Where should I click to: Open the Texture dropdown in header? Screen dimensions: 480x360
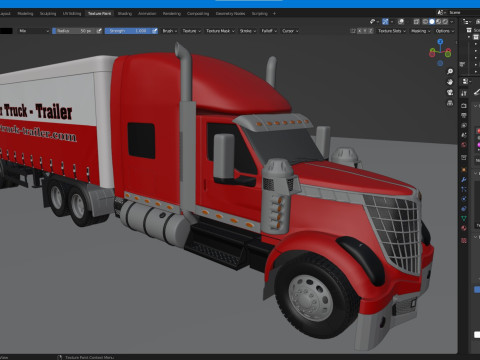coord(192,31)
